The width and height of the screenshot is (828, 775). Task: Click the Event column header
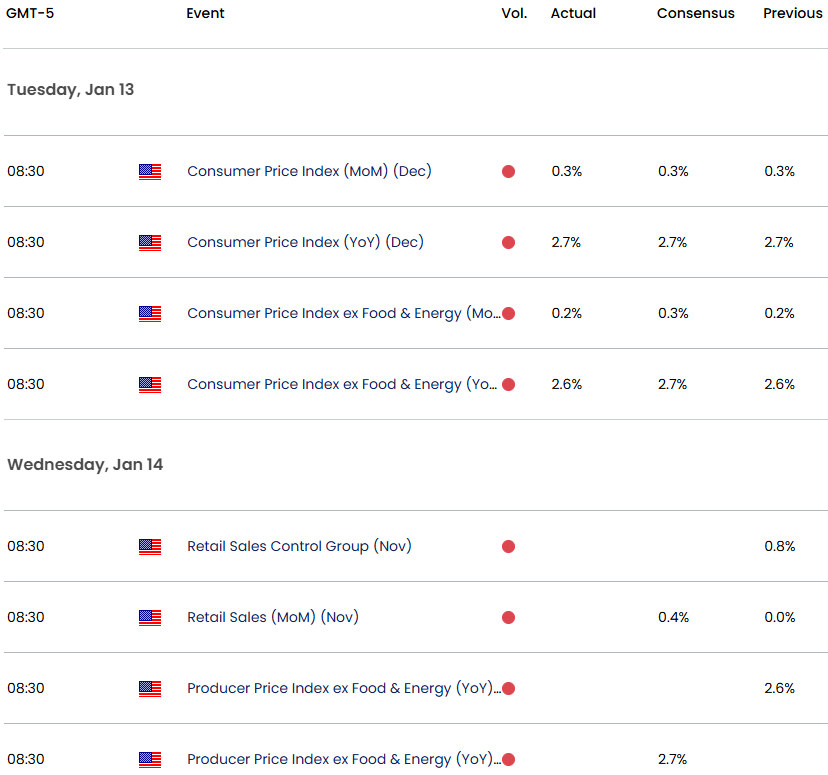pyautogui.click(x=205, y=13)
